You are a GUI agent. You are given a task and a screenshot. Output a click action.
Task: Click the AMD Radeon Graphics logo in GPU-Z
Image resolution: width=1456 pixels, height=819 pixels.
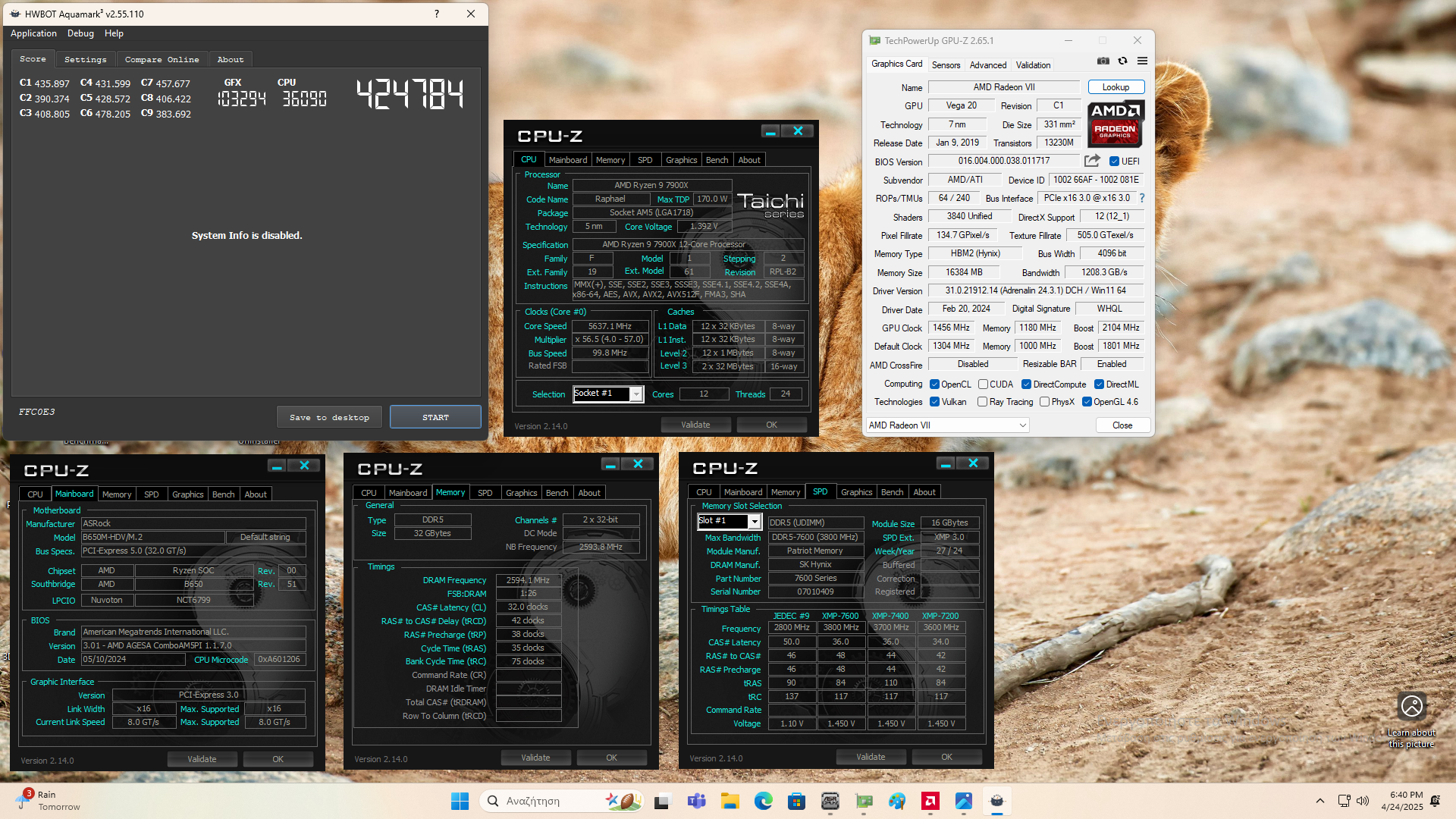(1116, 124)
